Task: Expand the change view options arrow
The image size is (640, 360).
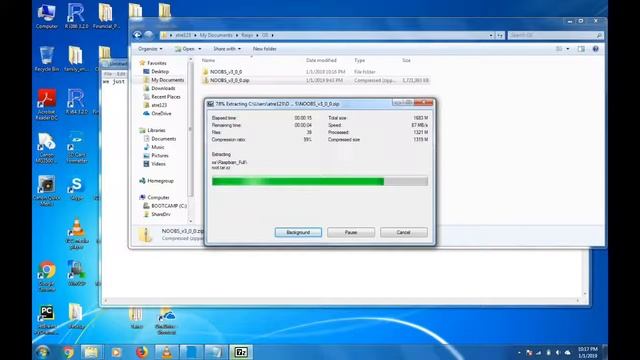Action: (568, 49)
